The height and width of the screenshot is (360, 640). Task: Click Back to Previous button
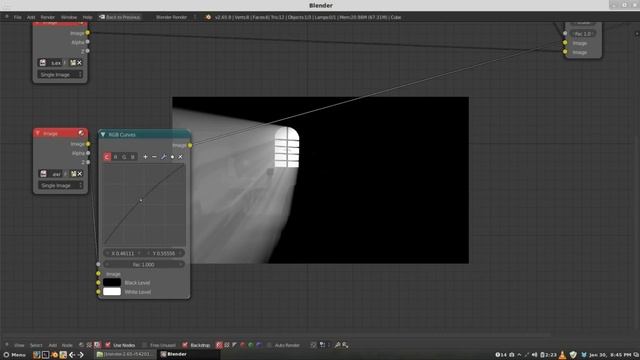click(120, 17)
